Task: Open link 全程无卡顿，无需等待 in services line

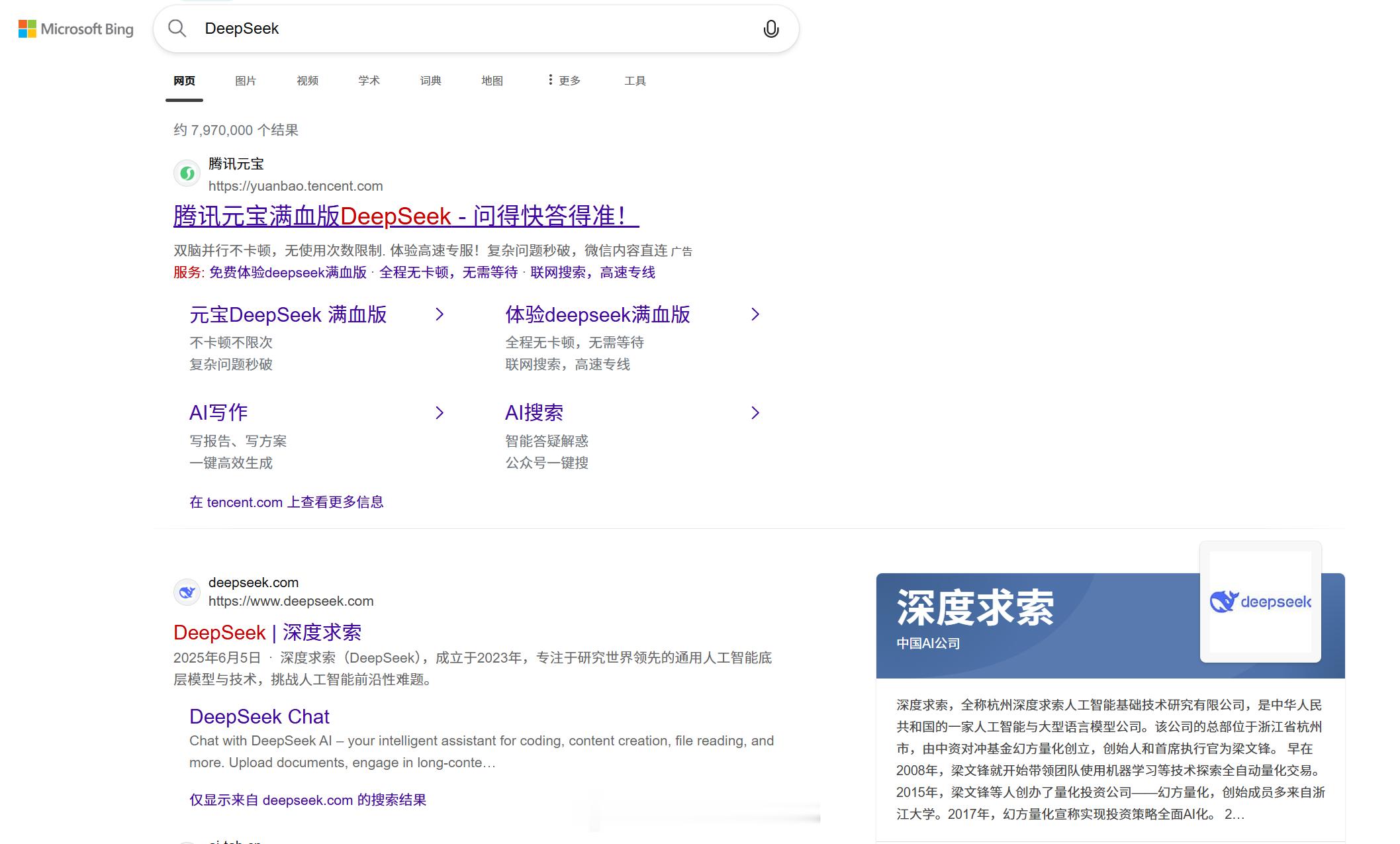Action: (x=449, y=273)
